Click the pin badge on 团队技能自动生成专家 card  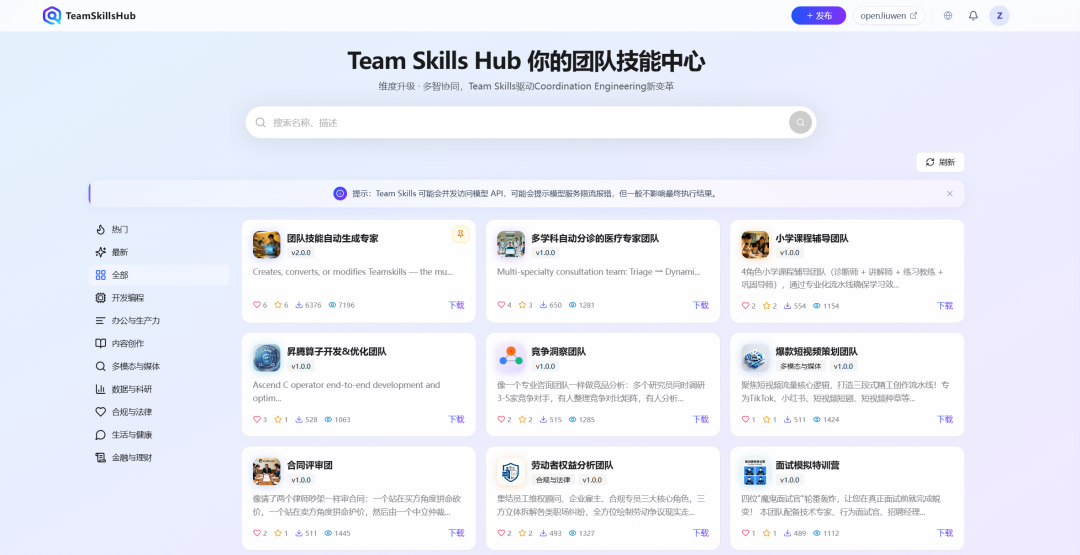tap(461, 234)
